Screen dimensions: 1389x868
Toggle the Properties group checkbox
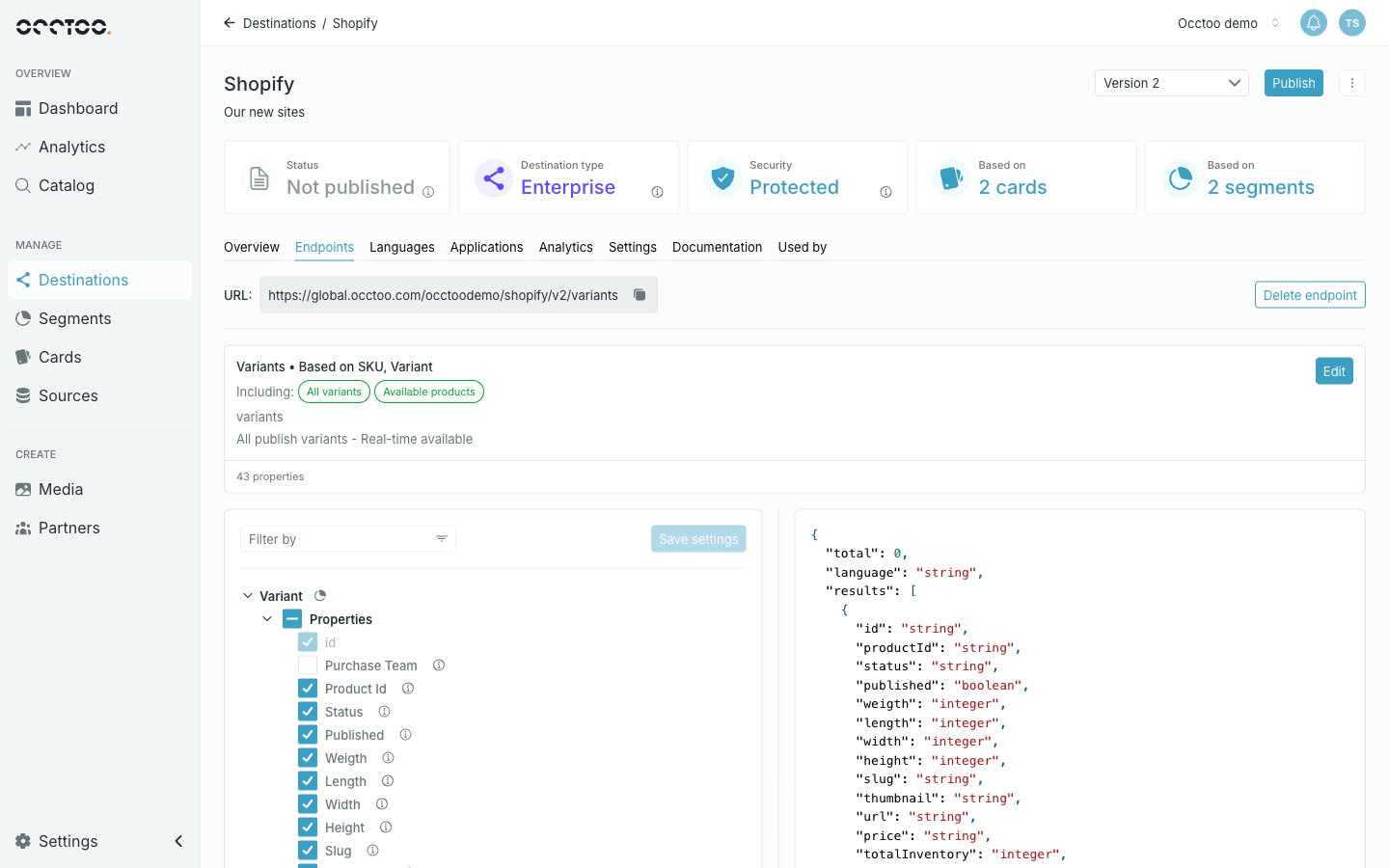tap(292, 619)
